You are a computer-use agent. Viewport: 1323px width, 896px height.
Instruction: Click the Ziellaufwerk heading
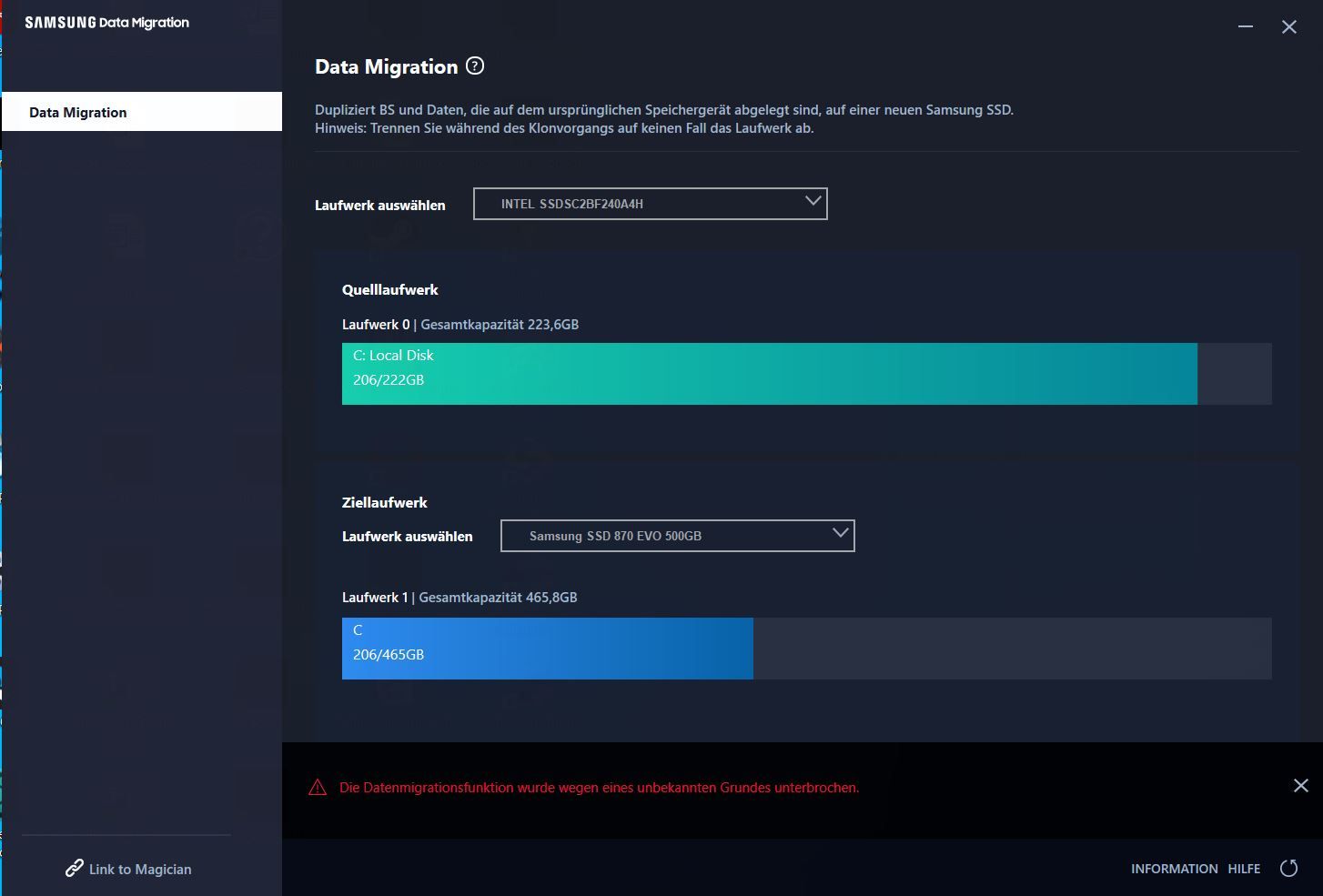point(385,502)
